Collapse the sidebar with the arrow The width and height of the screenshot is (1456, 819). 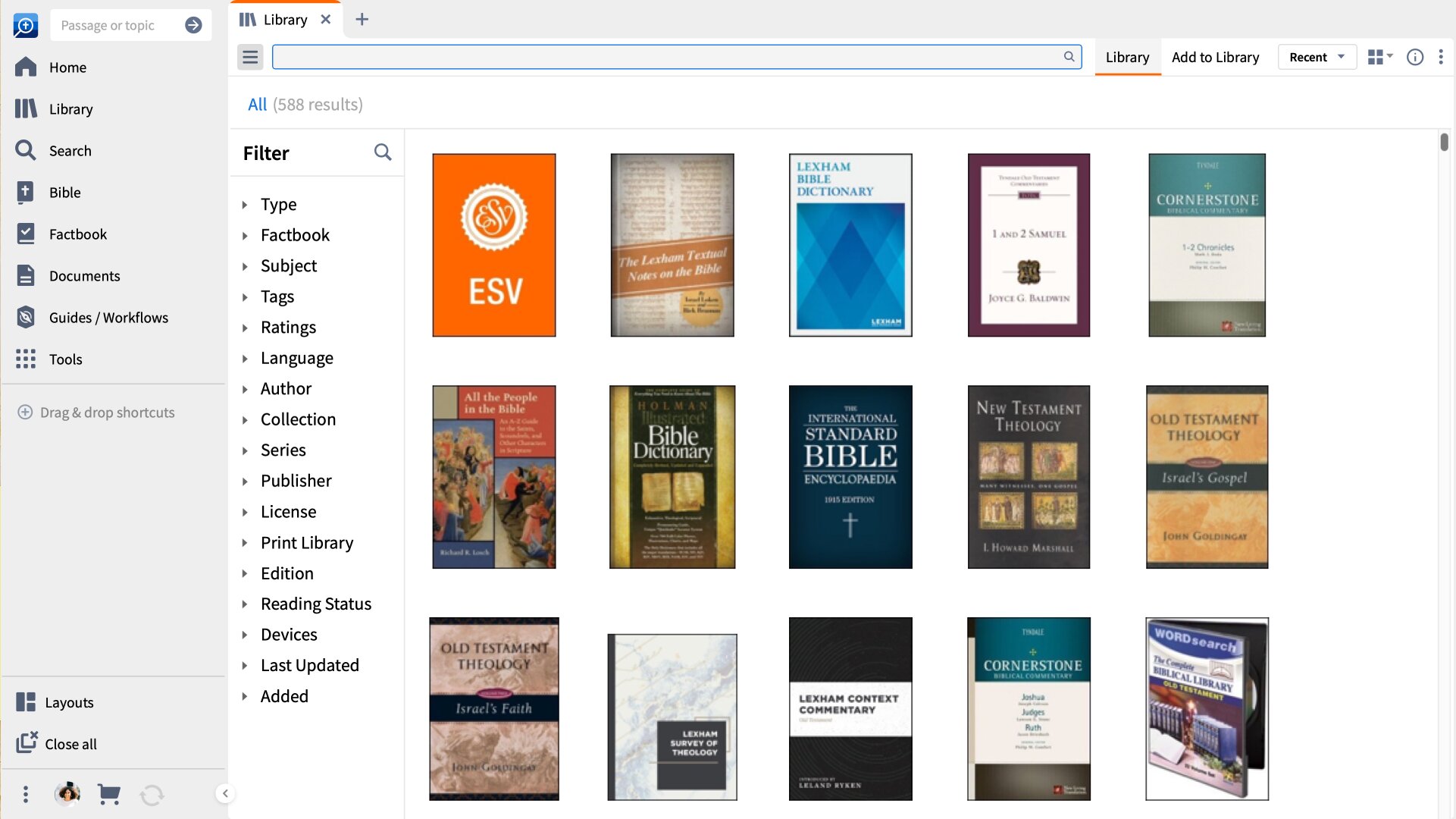coord(225,793)
